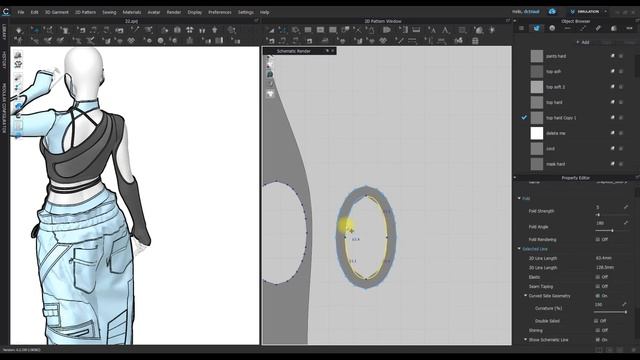Toggle the Elastic Off checkbox
This screenshot has width=640, height=360.
[598, 277]
